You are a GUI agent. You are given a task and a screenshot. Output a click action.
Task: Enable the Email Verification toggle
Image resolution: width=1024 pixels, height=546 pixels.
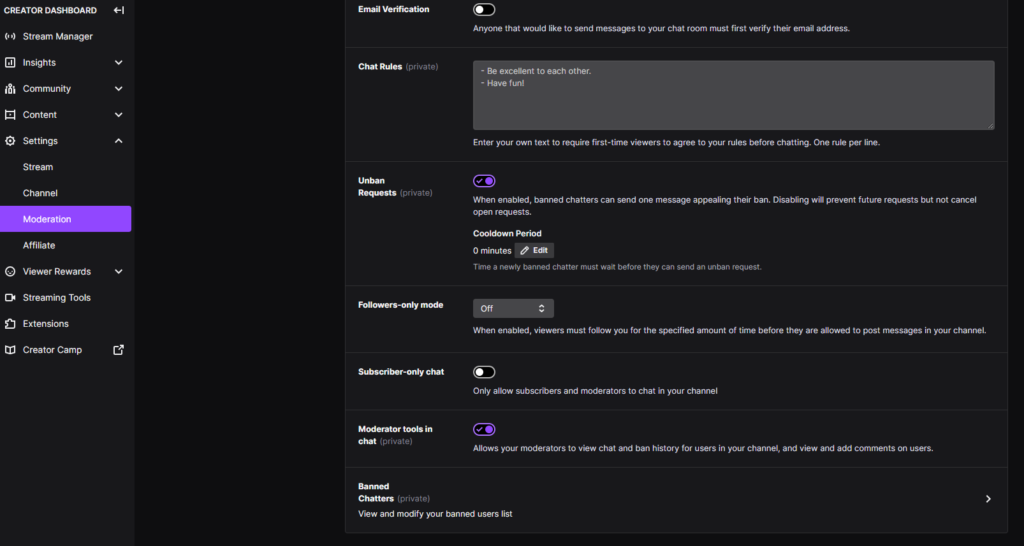pyautogui.click(x=484, y=10)
